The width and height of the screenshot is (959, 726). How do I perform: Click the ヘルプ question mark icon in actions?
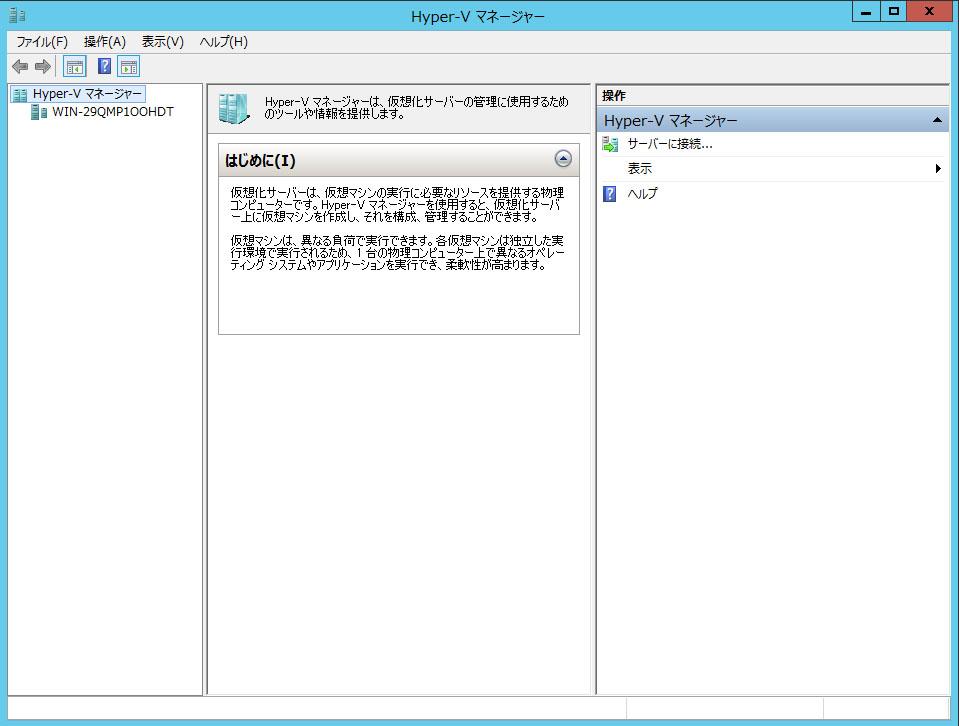pyautogui.click(x=610, y=194)
